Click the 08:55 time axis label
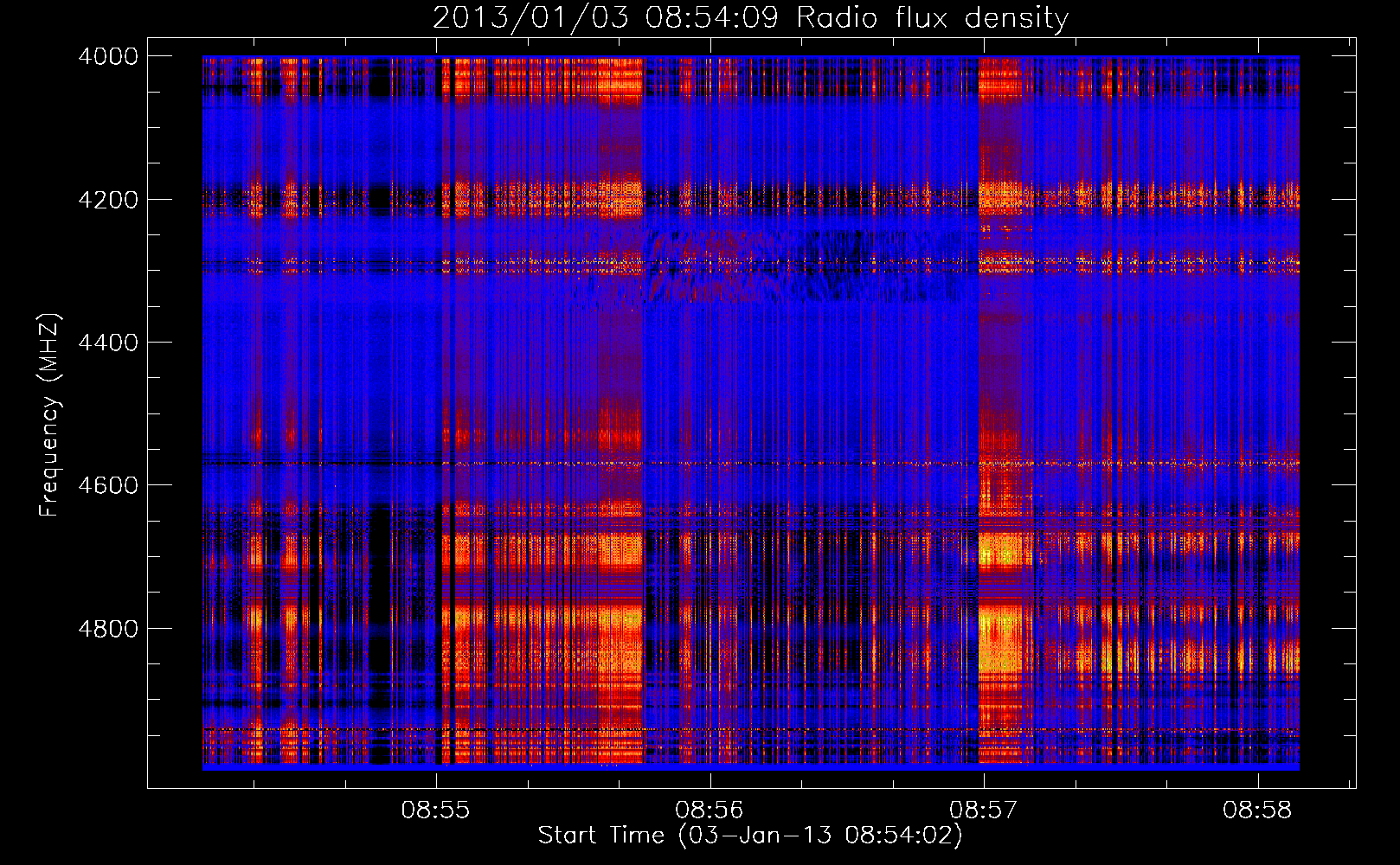Viewport: 1400px width, 865px height. click(436, 810)
